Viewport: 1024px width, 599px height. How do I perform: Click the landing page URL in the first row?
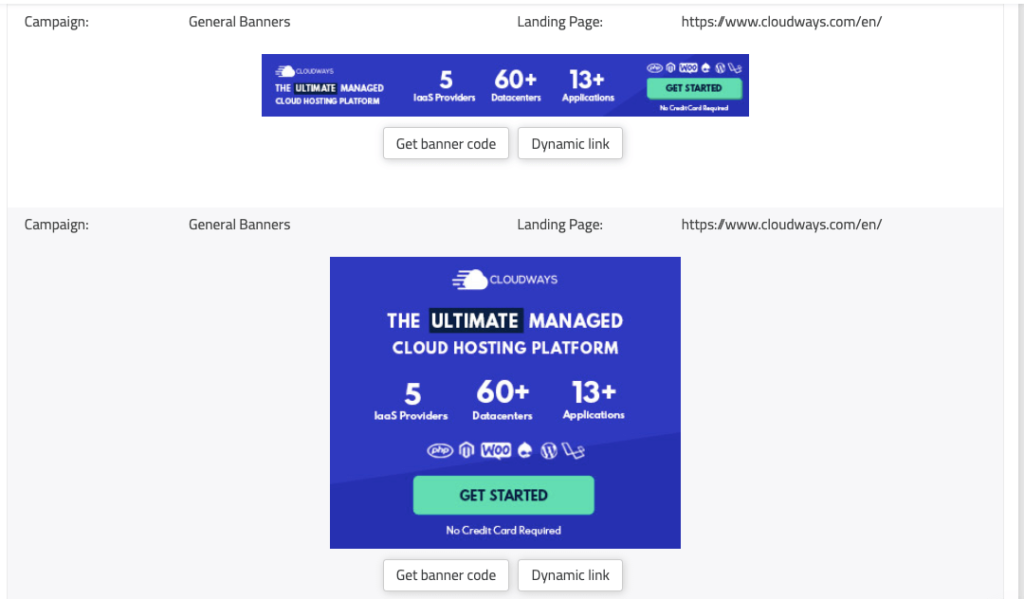(x=781, y=22)
